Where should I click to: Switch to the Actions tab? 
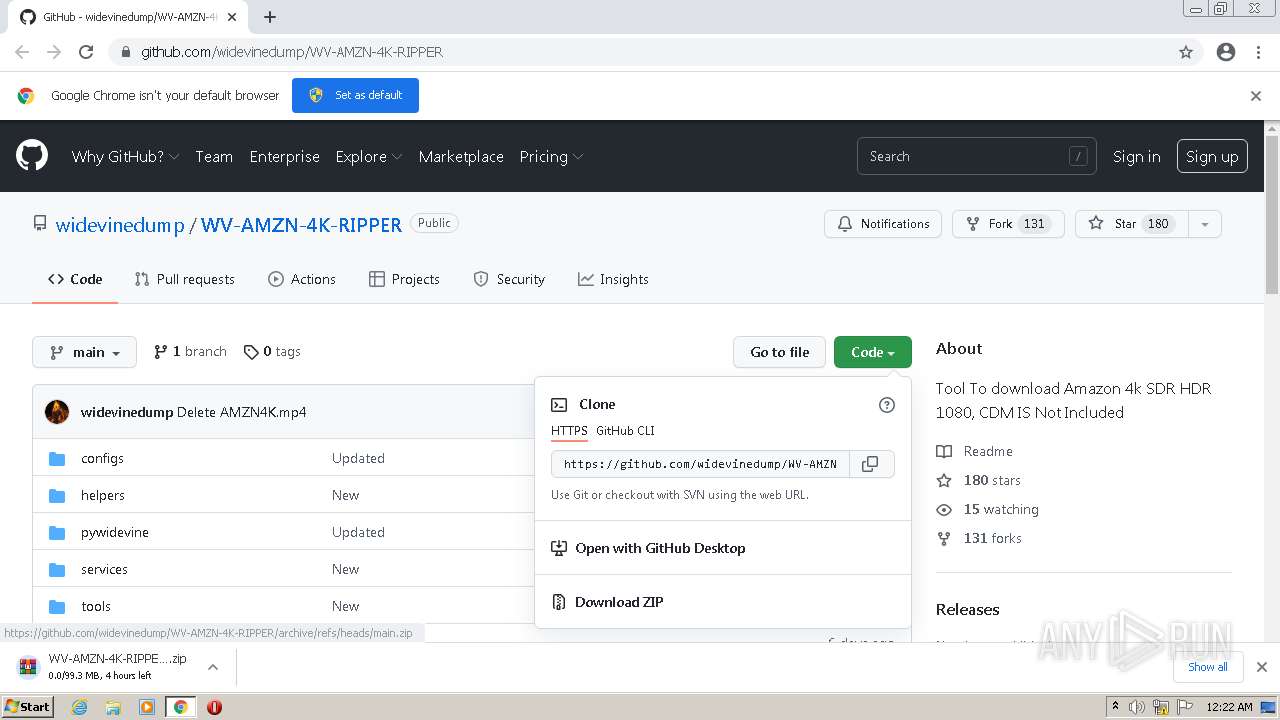[302, 279]
